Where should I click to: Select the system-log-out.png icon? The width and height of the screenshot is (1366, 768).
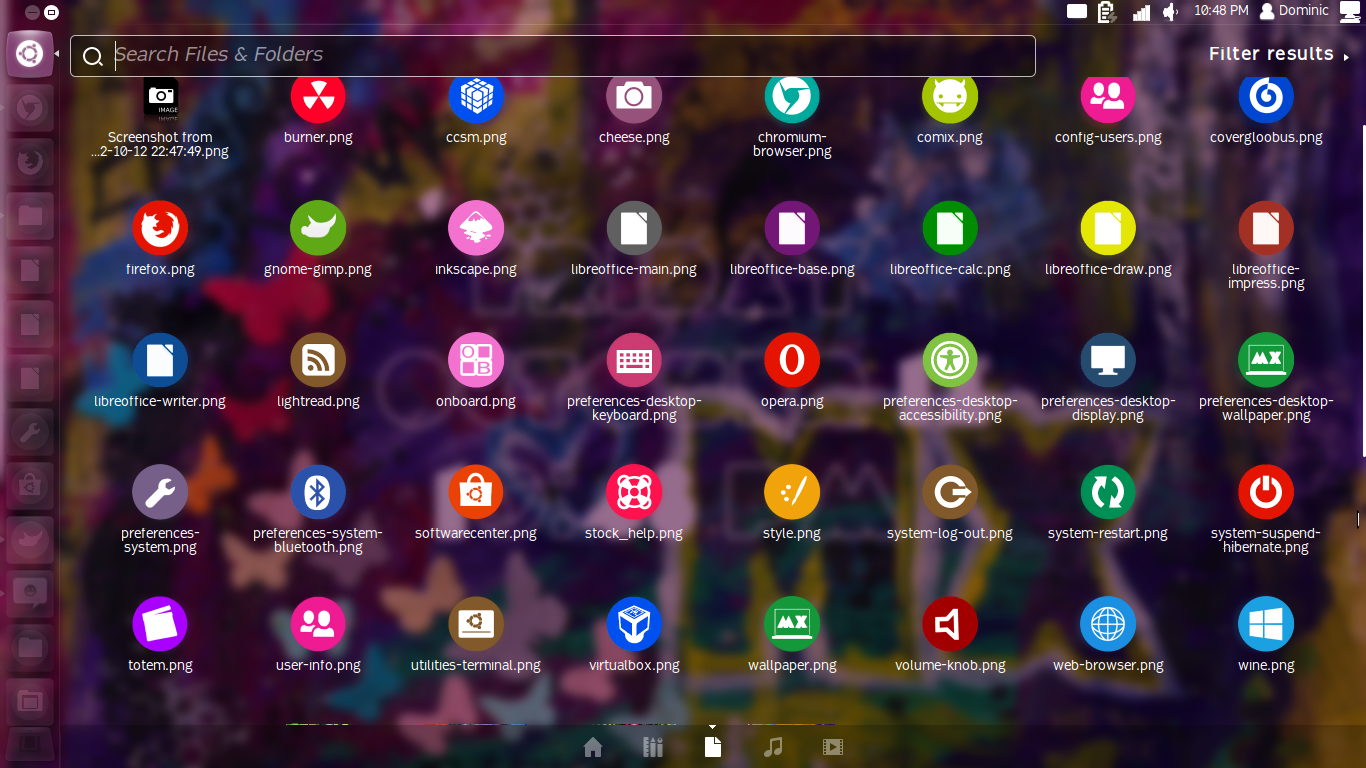(950, 492)
